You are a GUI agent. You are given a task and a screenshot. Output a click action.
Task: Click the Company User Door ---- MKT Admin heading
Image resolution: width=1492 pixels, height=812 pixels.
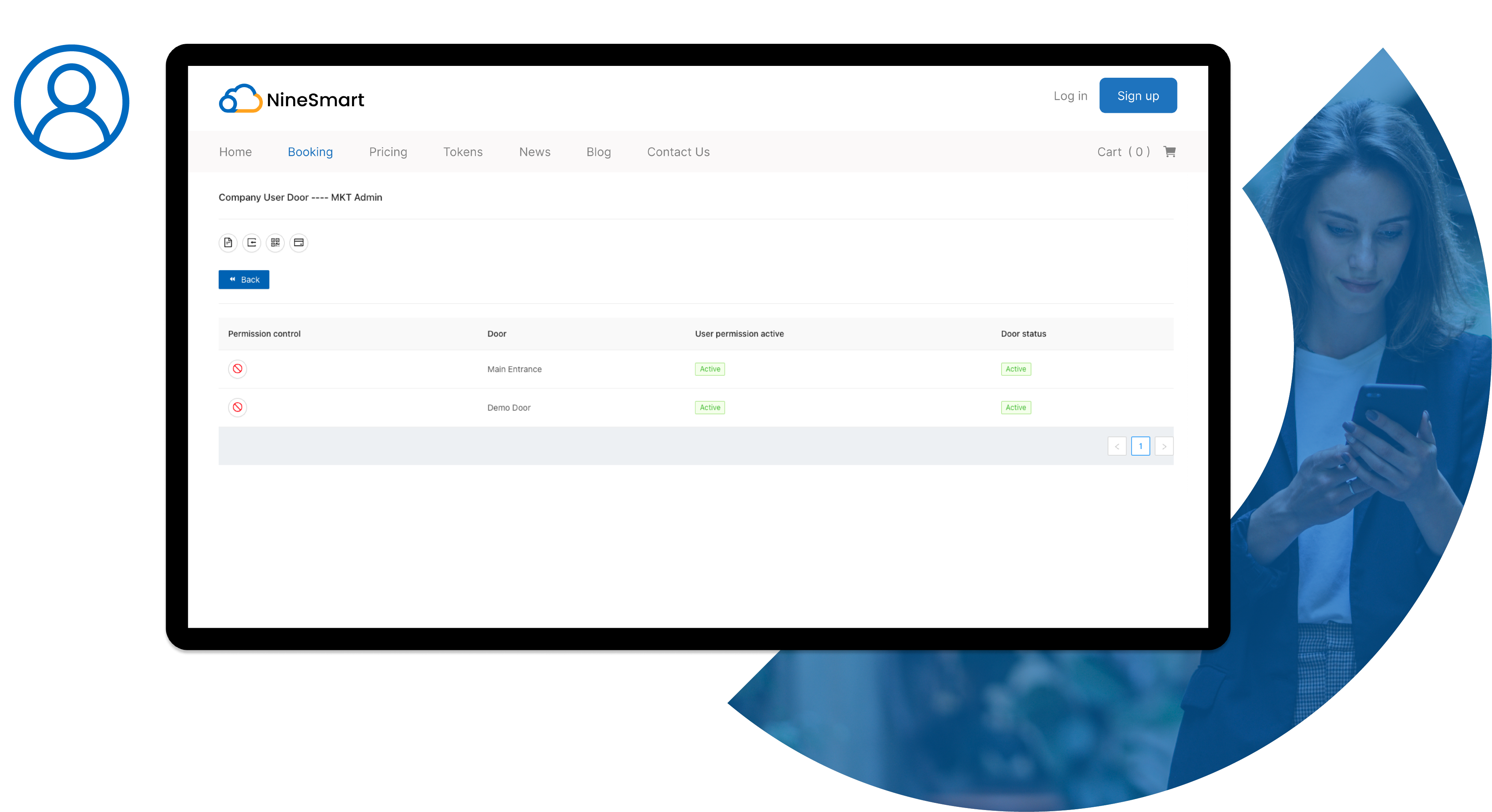(300, 198)
